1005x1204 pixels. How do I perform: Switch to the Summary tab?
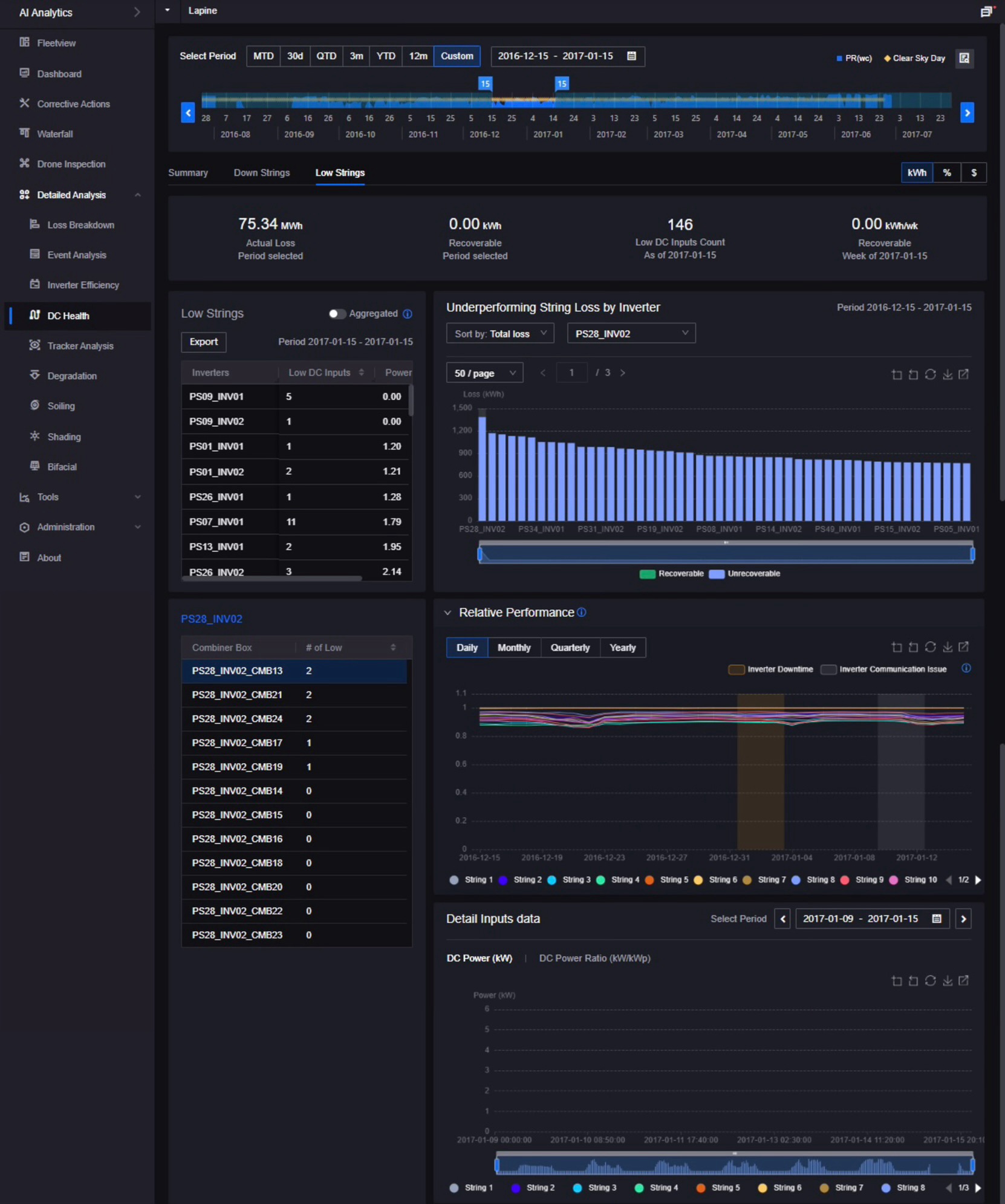tap(188, 173)
